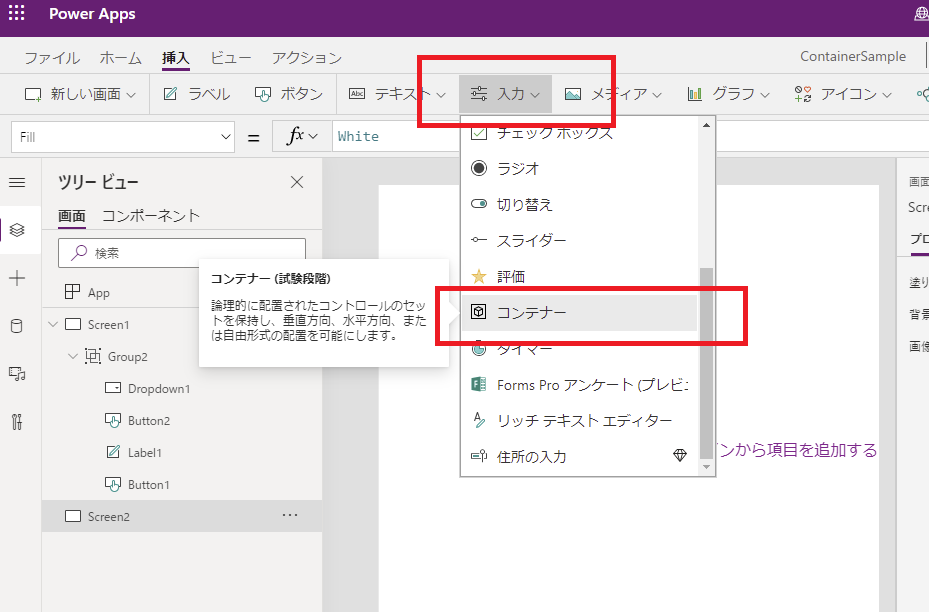Choose 住所の入力 from the menu
The image size is (929, 612).
coord(579,456)
